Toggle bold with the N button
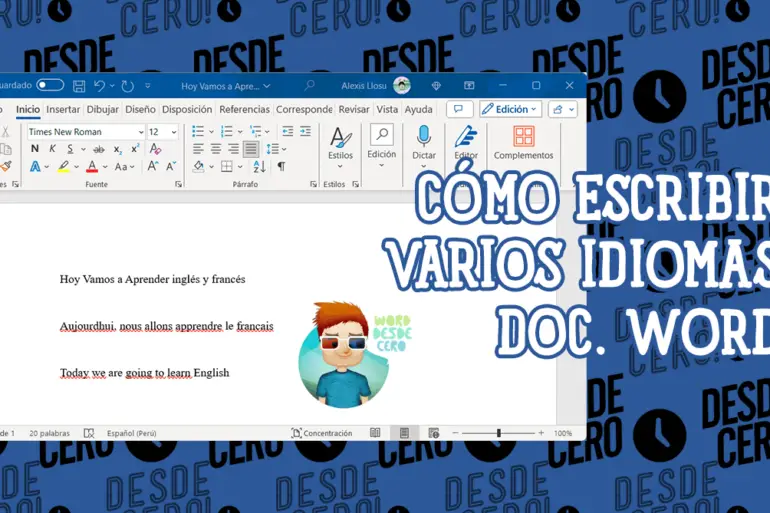The height and width of the screenshot is (513, 770). [x=34, y=149]
